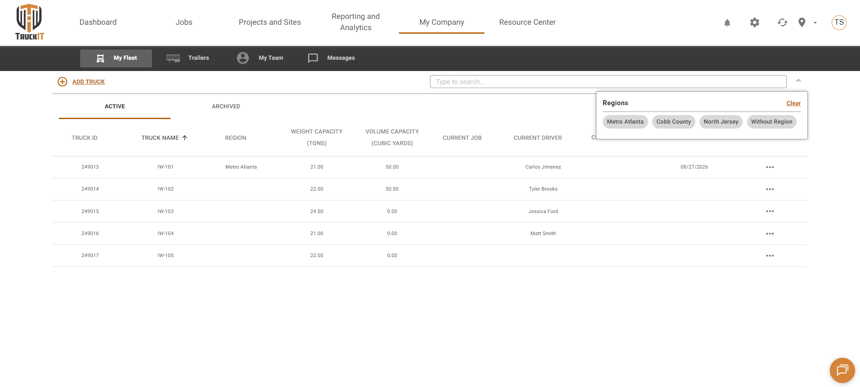The width and height of the screenshot is (860, 387).
Task: Click truck ID 249013
Action: coord(90,167)
